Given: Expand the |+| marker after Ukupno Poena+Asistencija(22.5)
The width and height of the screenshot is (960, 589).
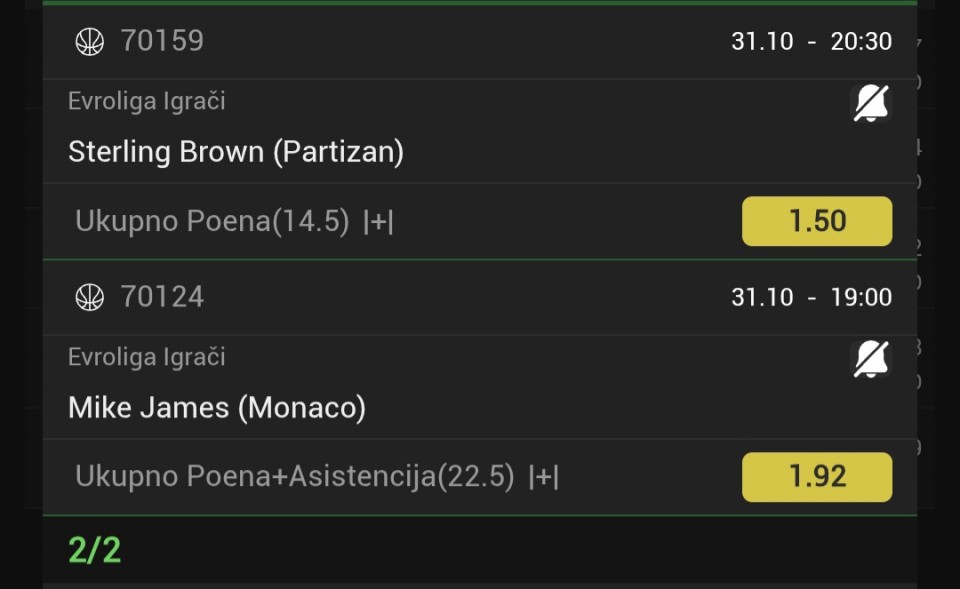Looking at the screenshot, I should coord(543,477).
